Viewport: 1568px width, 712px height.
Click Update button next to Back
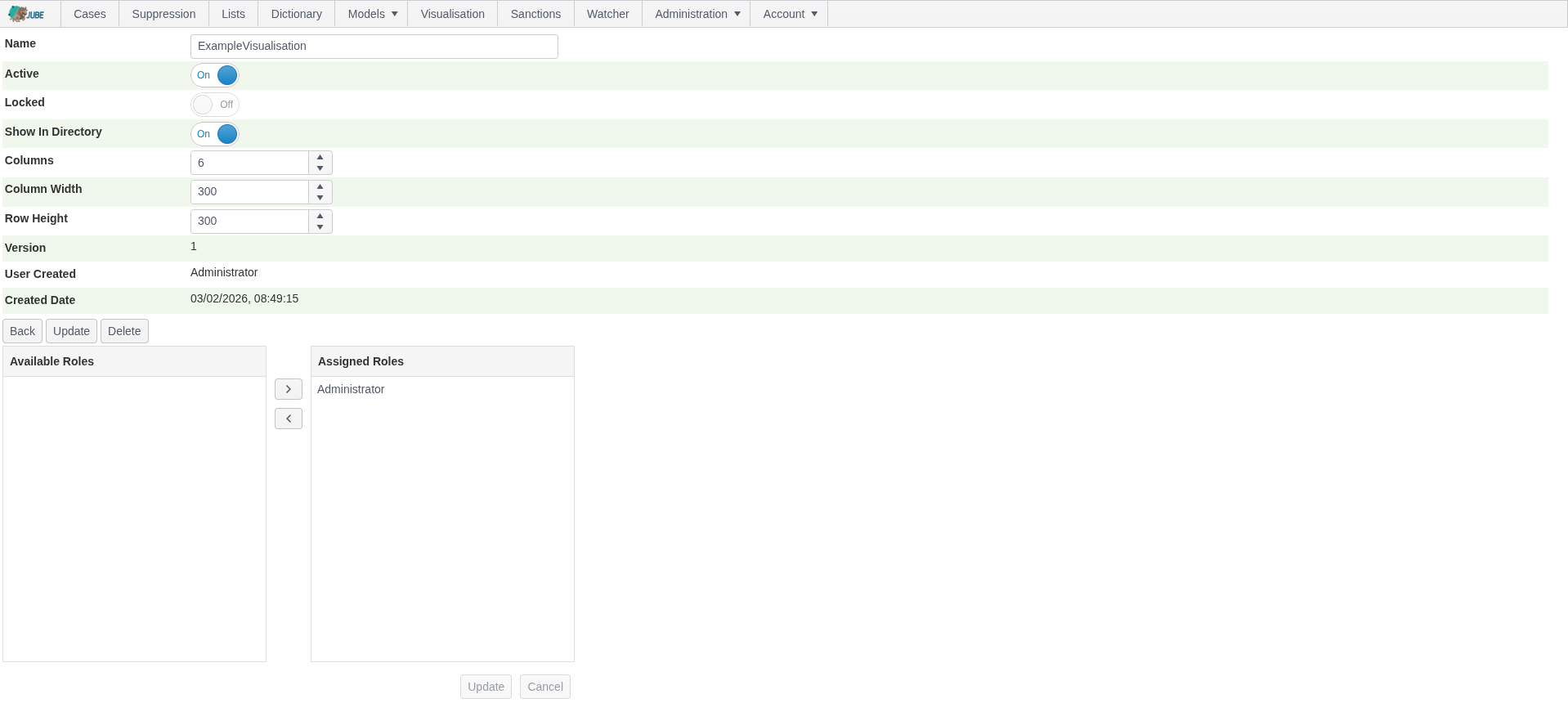point(71,331)
